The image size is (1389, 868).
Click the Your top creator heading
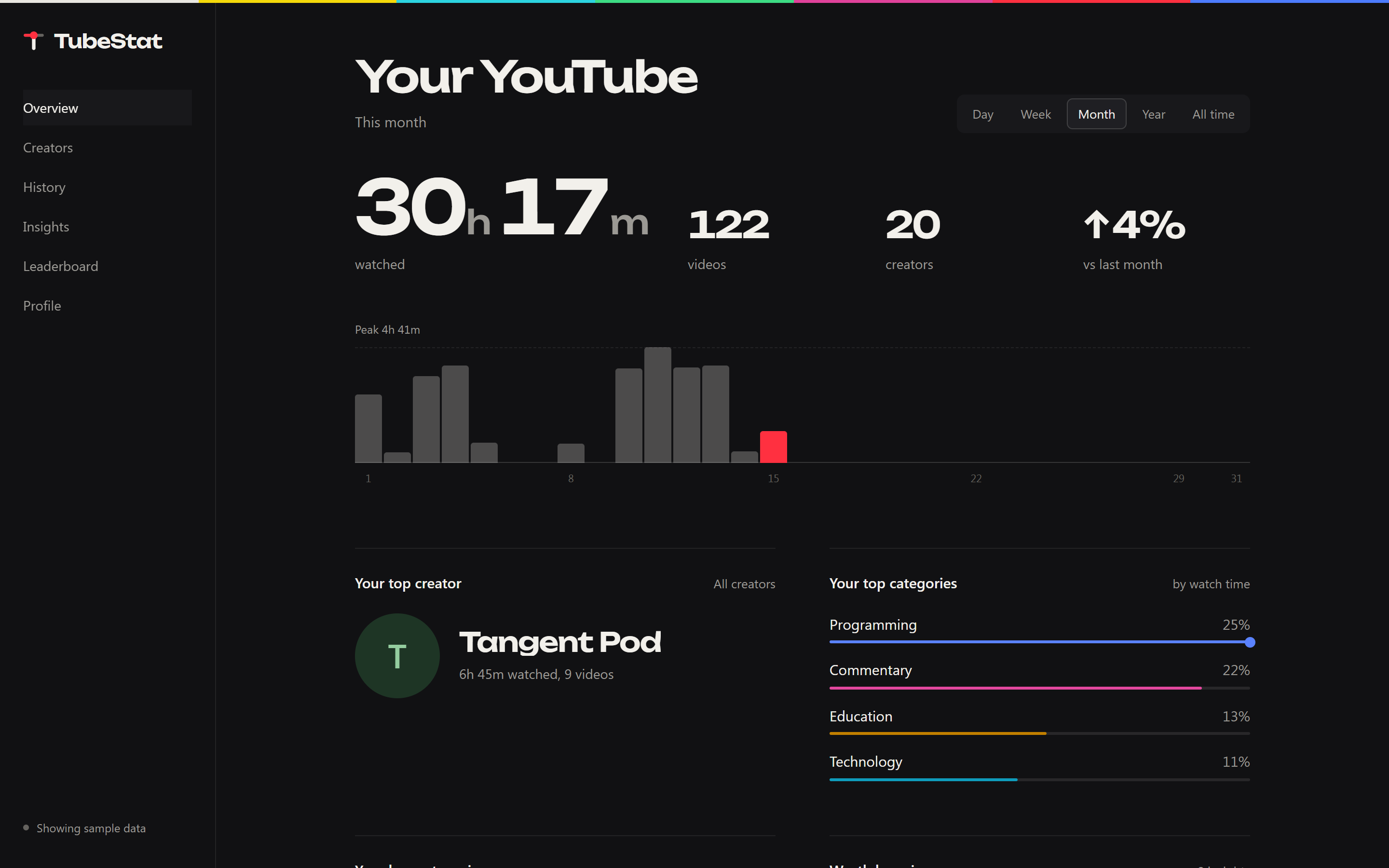click(408, 583)
